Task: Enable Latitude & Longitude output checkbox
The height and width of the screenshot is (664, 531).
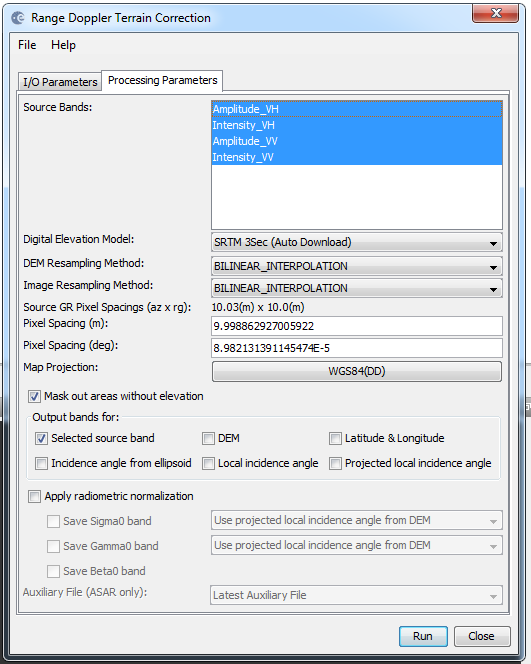Action: [335, 439]
